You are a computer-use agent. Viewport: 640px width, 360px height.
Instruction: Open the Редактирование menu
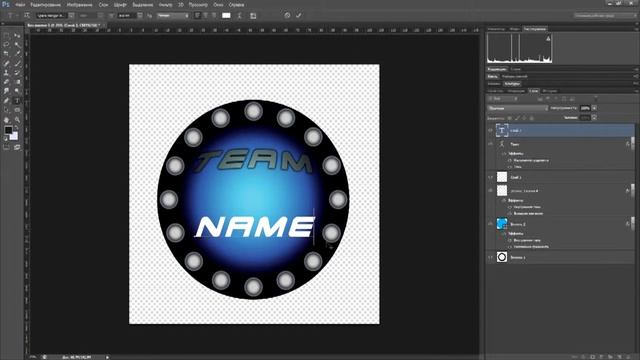(x=45, y=4)
